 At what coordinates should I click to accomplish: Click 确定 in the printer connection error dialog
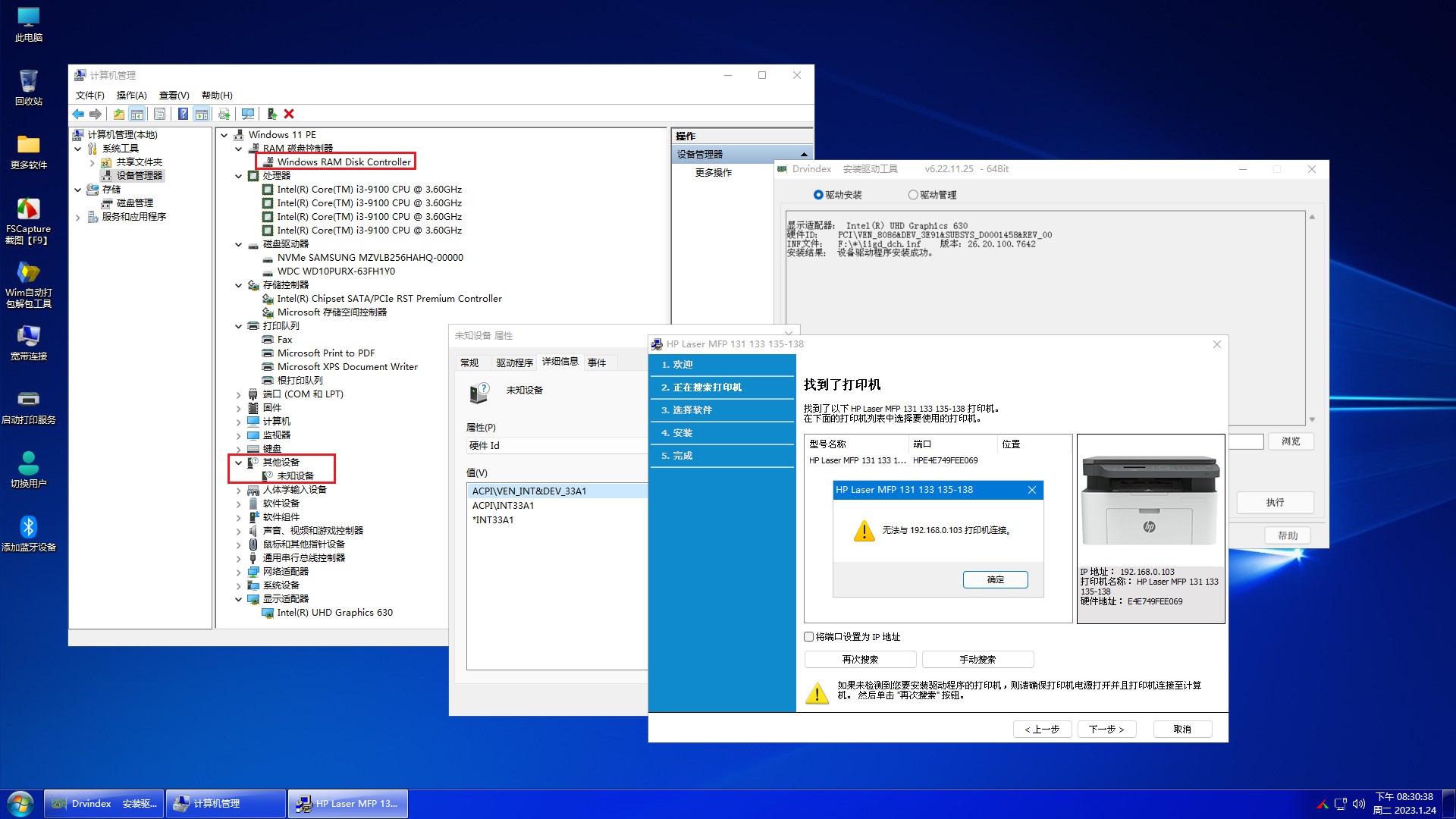point(996,579)
